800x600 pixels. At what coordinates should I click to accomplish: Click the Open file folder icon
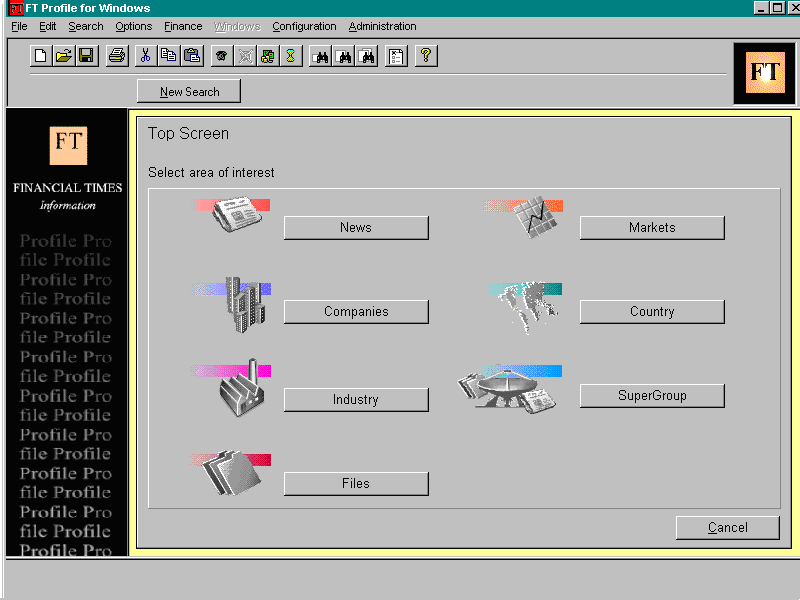[x=64, y=55]
